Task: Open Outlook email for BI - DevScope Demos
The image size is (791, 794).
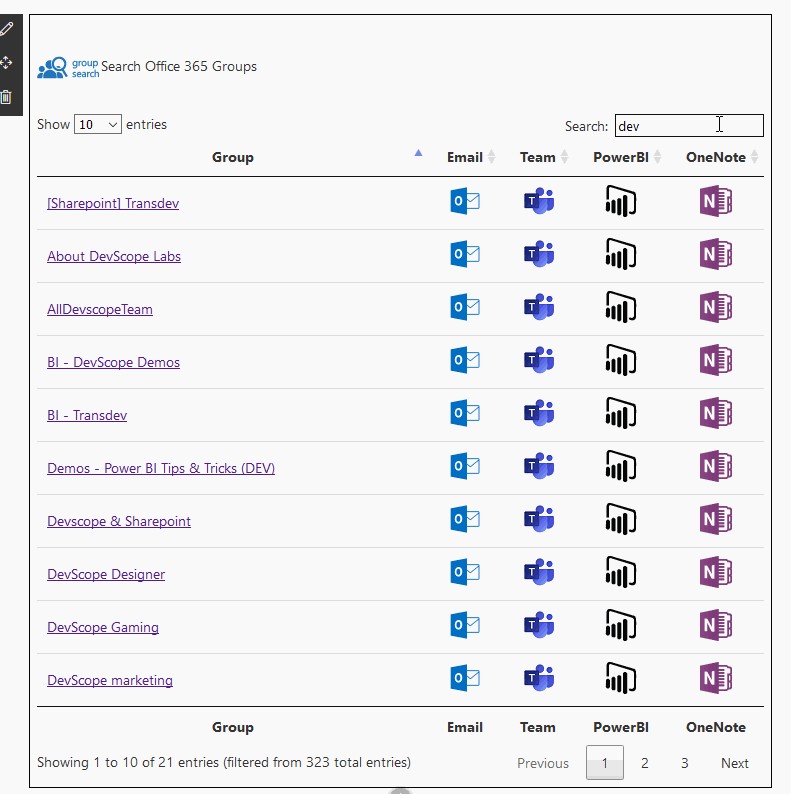Action: tap(465, 360)
